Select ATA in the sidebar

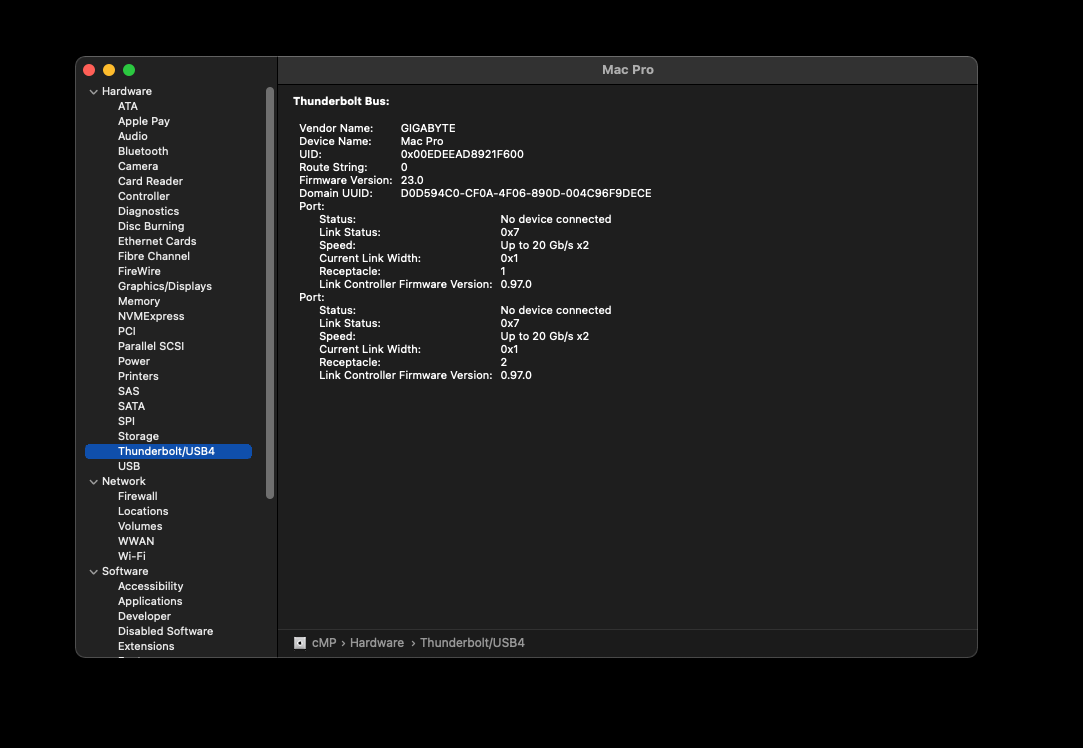pos(128,106)
